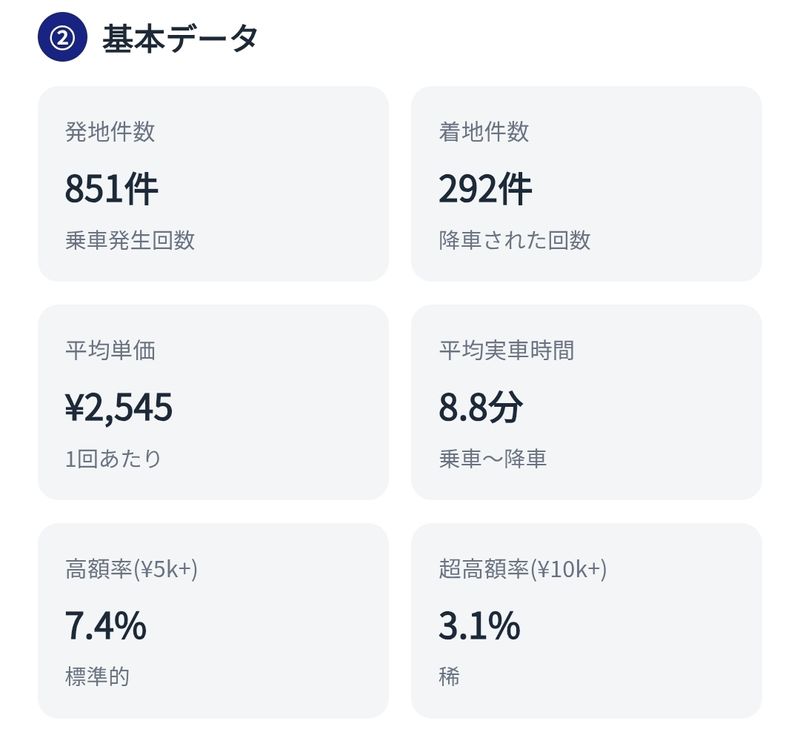This screenshot has width=800, height=744.
Task: Click the circled number 2 icon
Action: [x=62, y=37]
